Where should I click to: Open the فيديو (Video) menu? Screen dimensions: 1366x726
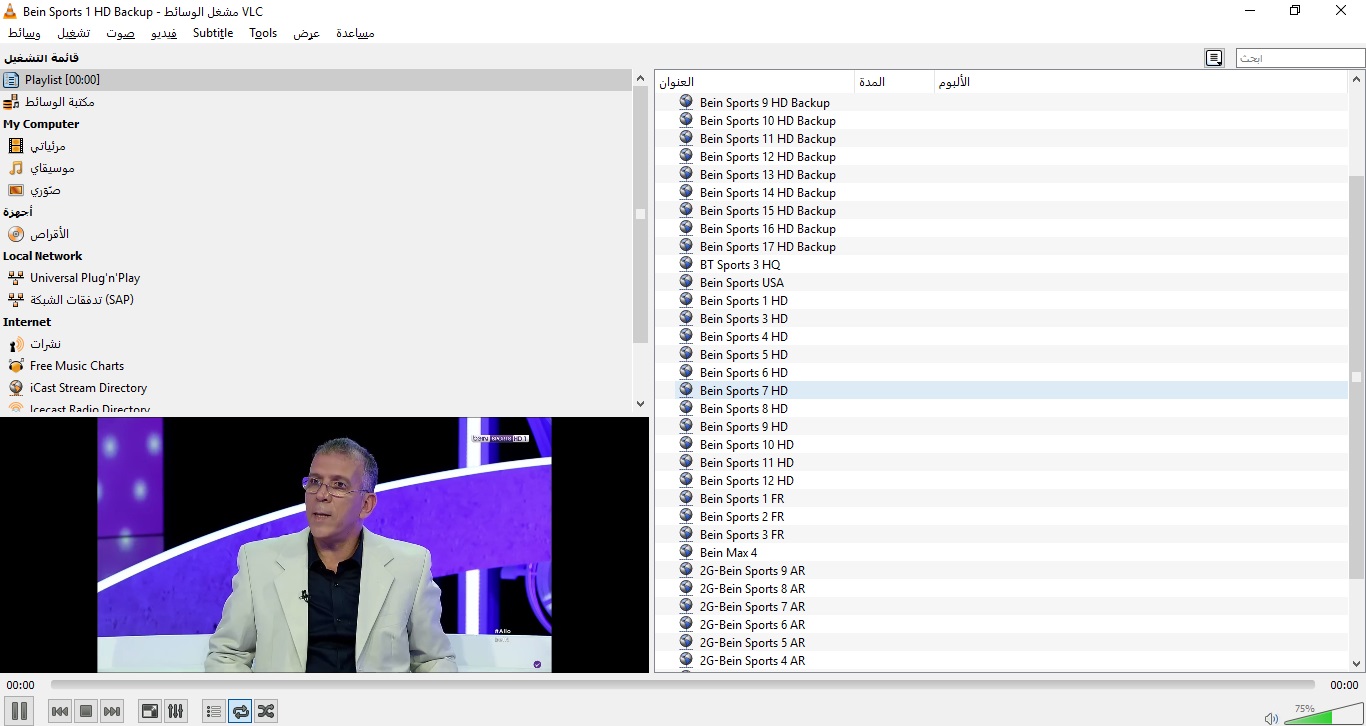[x=164, y=33]
